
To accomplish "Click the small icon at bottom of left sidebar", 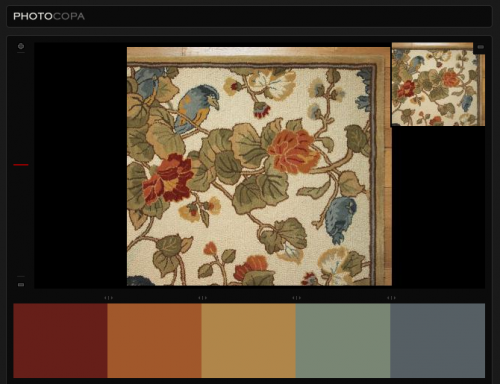I will (21, 285).
